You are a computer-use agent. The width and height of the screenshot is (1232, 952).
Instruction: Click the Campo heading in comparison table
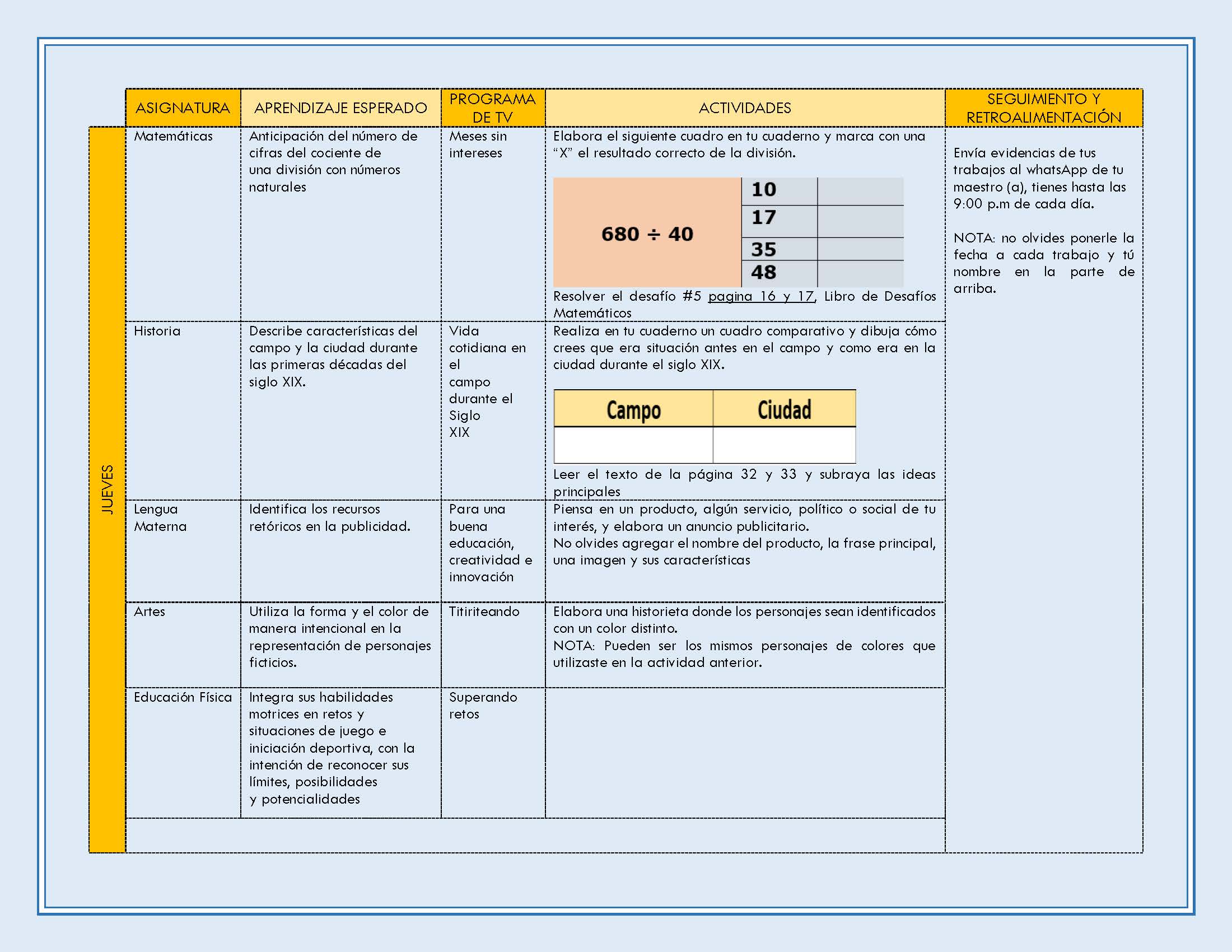point(633,408)
